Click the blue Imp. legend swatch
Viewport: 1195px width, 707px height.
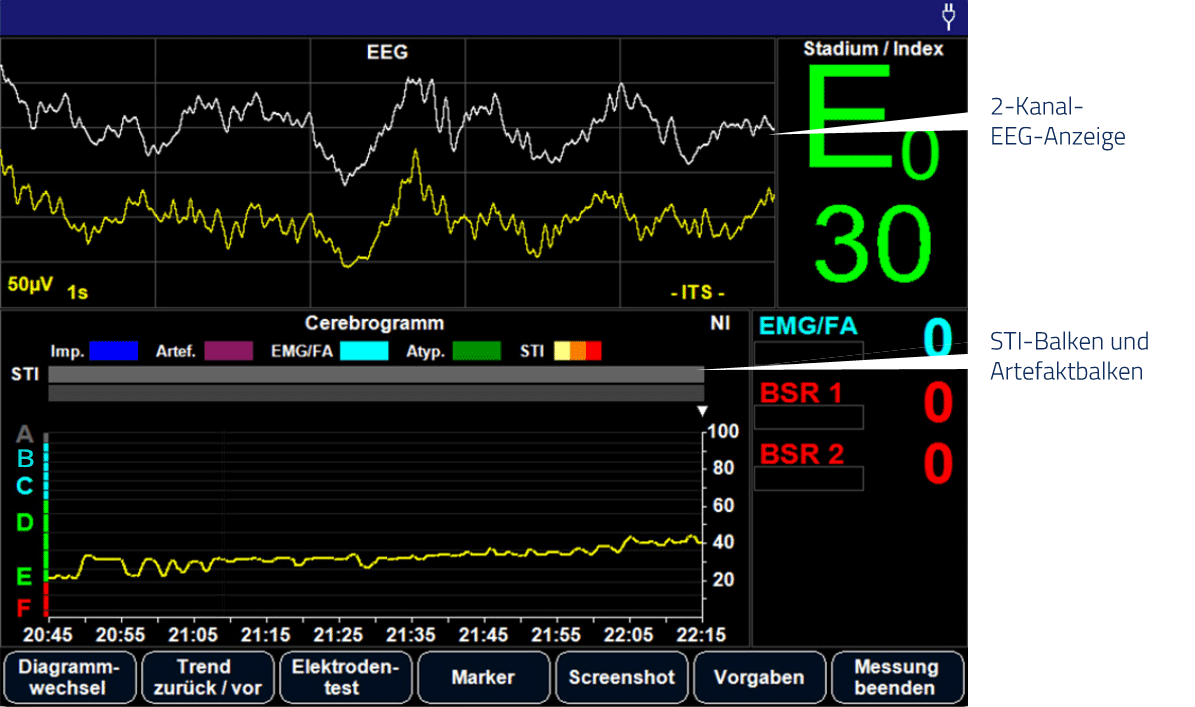coord(113,351)
